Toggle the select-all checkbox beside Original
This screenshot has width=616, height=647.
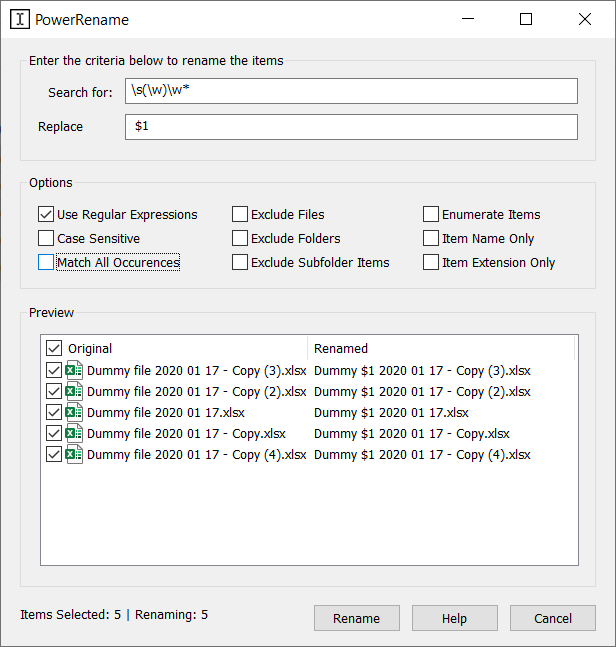point(54,348)
